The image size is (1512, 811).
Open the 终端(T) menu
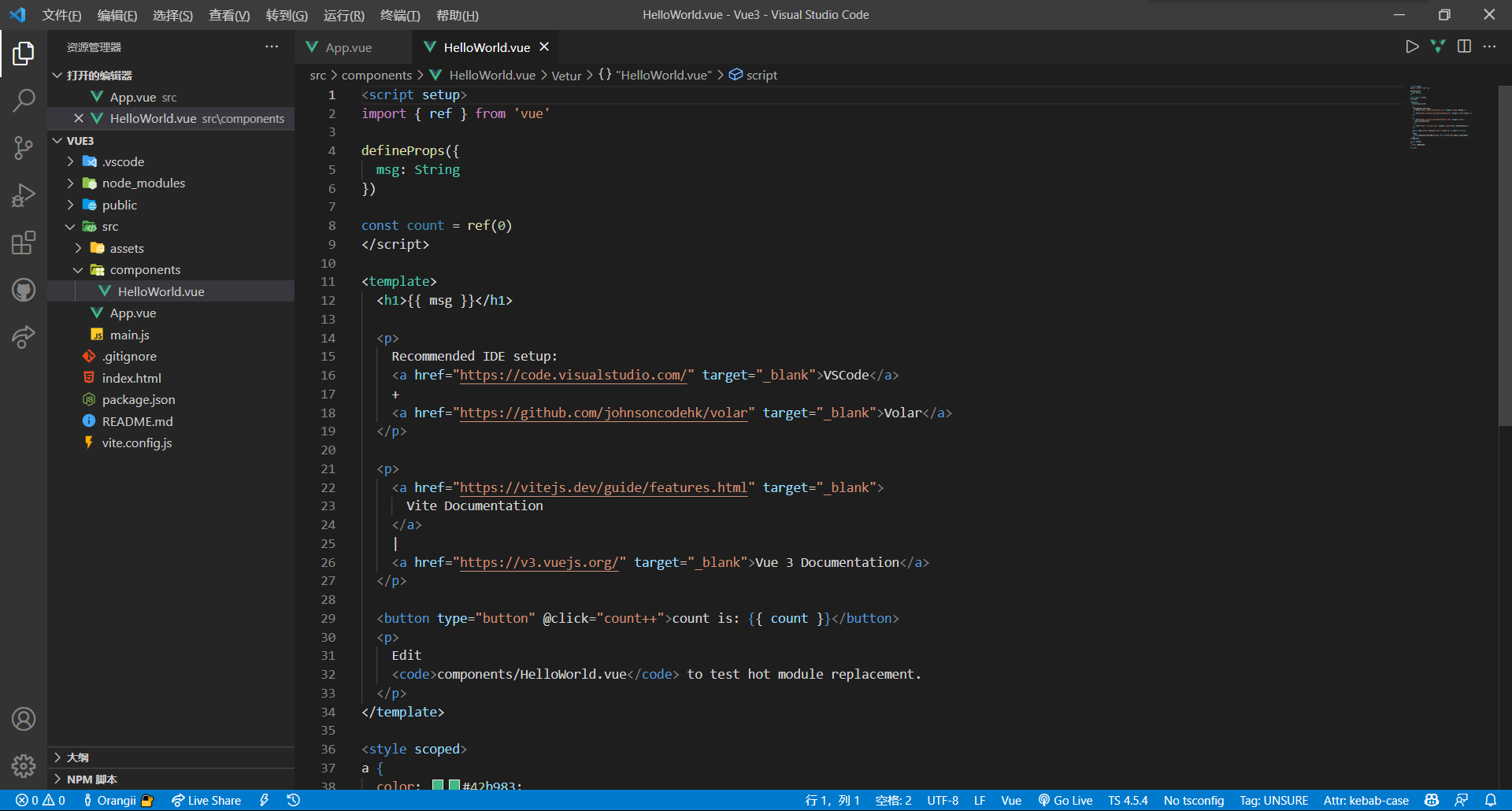400,15
